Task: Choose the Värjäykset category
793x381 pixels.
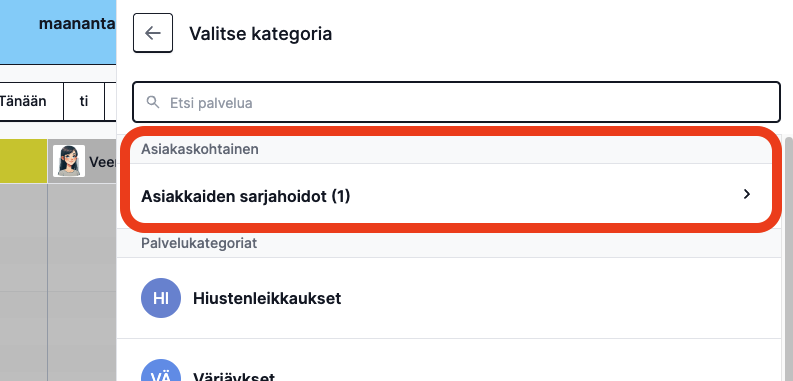Action: click(x=449, y=368)
